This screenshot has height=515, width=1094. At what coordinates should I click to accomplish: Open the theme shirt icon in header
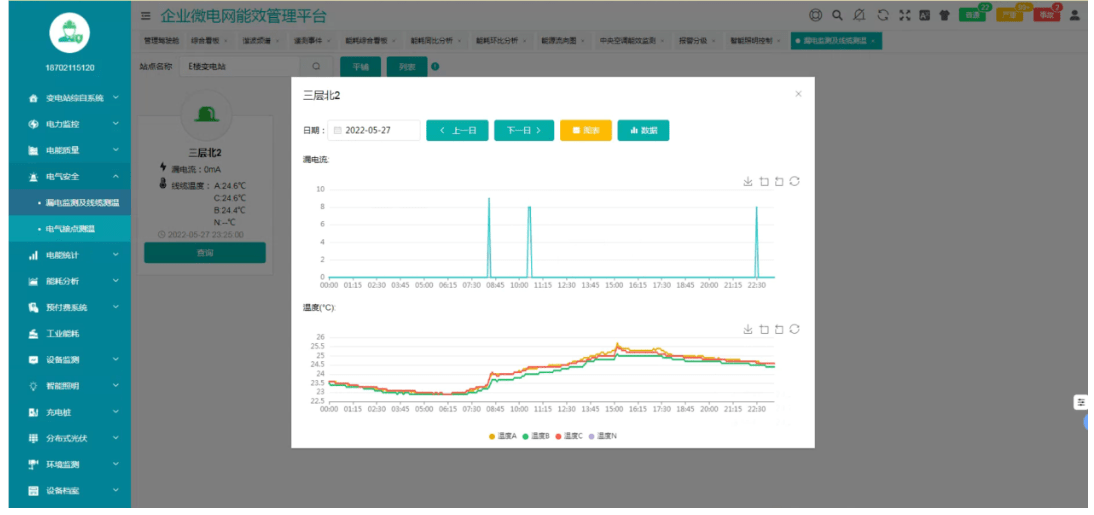(945, 15)
